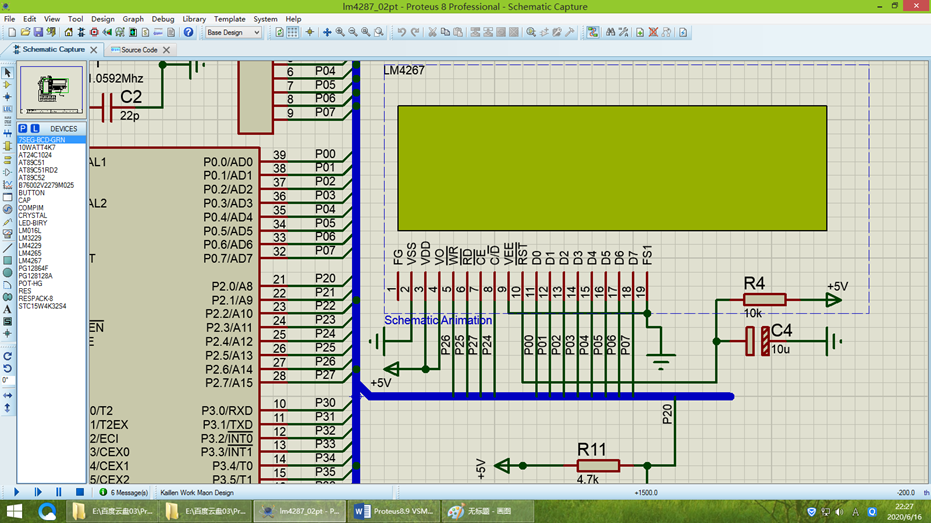Screen dimensions: 931x524
Task: Click the Pan/center view blue arrows icon
Action: 327,33
